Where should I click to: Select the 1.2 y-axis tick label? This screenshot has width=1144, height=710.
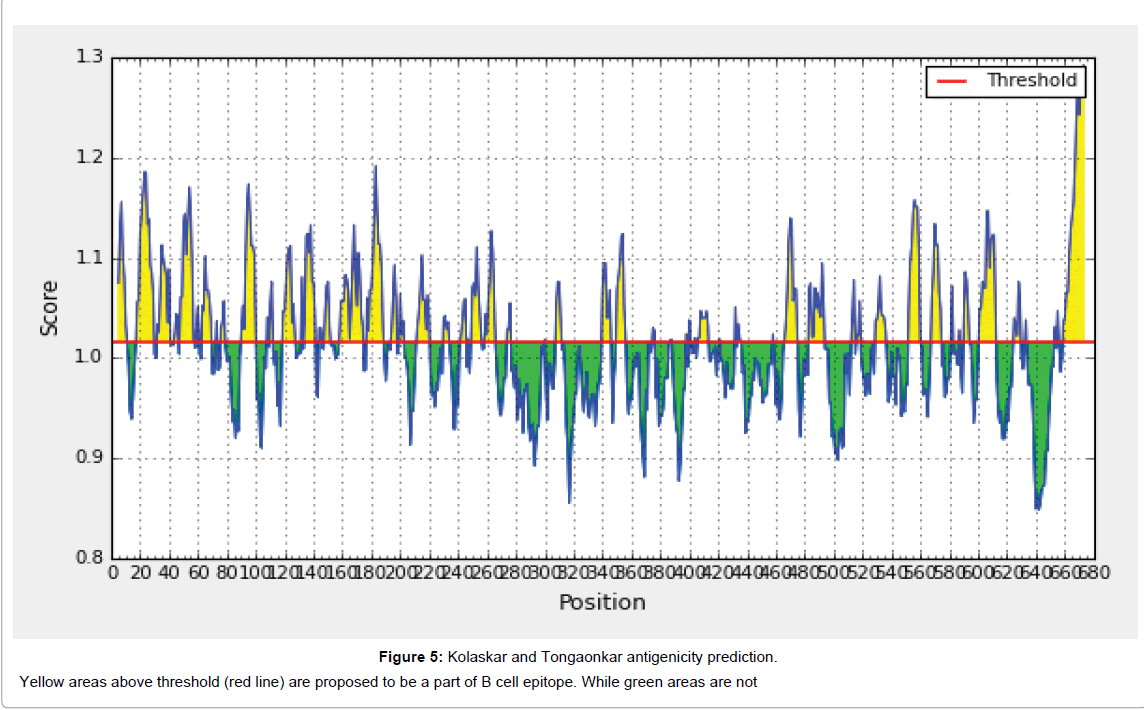click(x=89, y=158)
